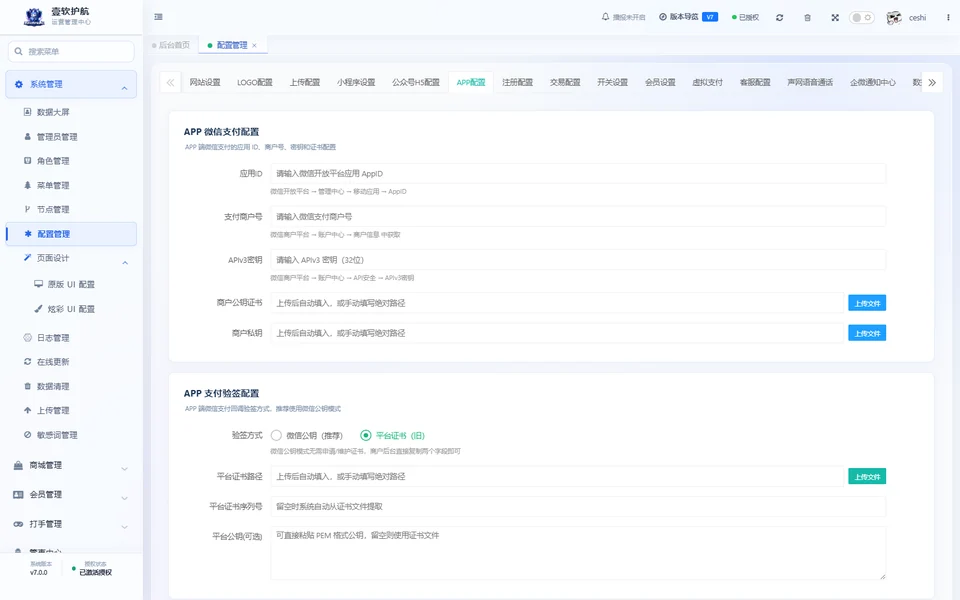Switch to the LOGO配置 tab
The width and height of the screenshot is (960, 600).
coord(255,82)
